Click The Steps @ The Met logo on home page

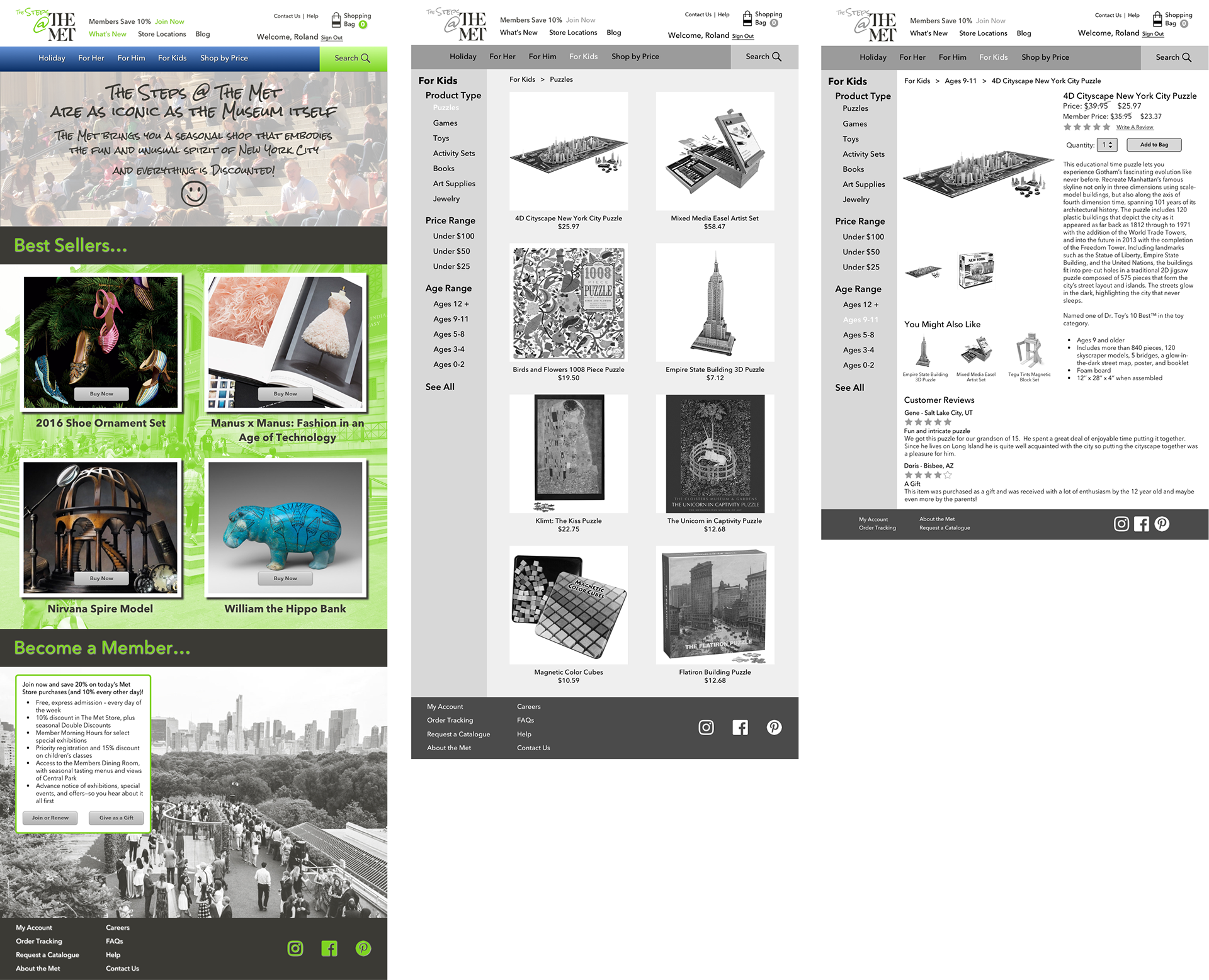tap(46, 25)
